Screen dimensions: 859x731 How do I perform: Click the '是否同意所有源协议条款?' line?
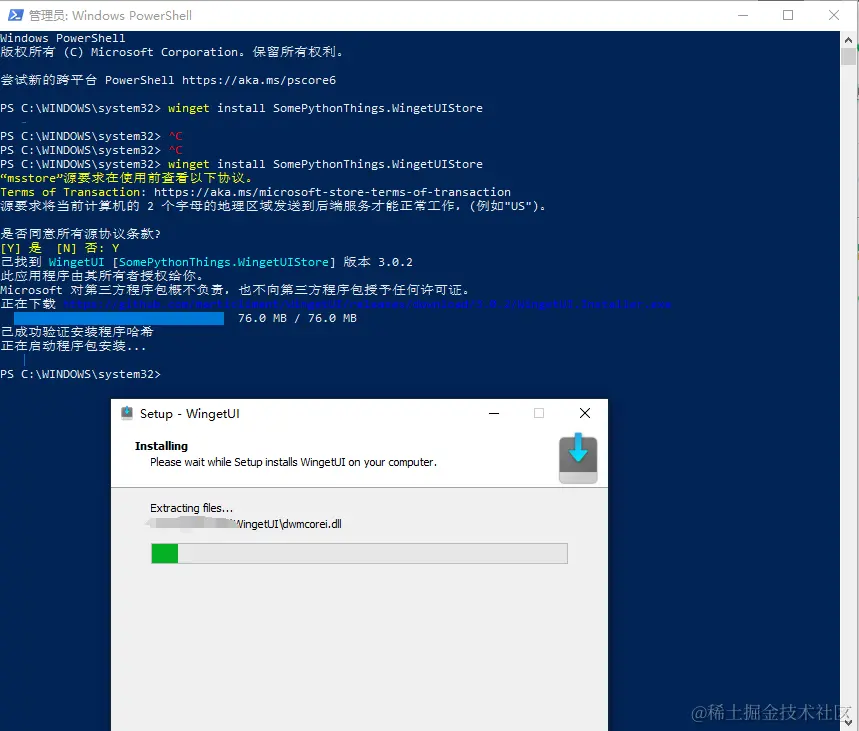tap(81, 234)
